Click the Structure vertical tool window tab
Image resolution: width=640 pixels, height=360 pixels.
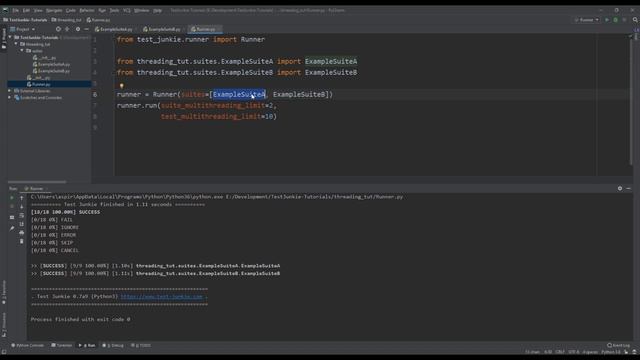4,324
